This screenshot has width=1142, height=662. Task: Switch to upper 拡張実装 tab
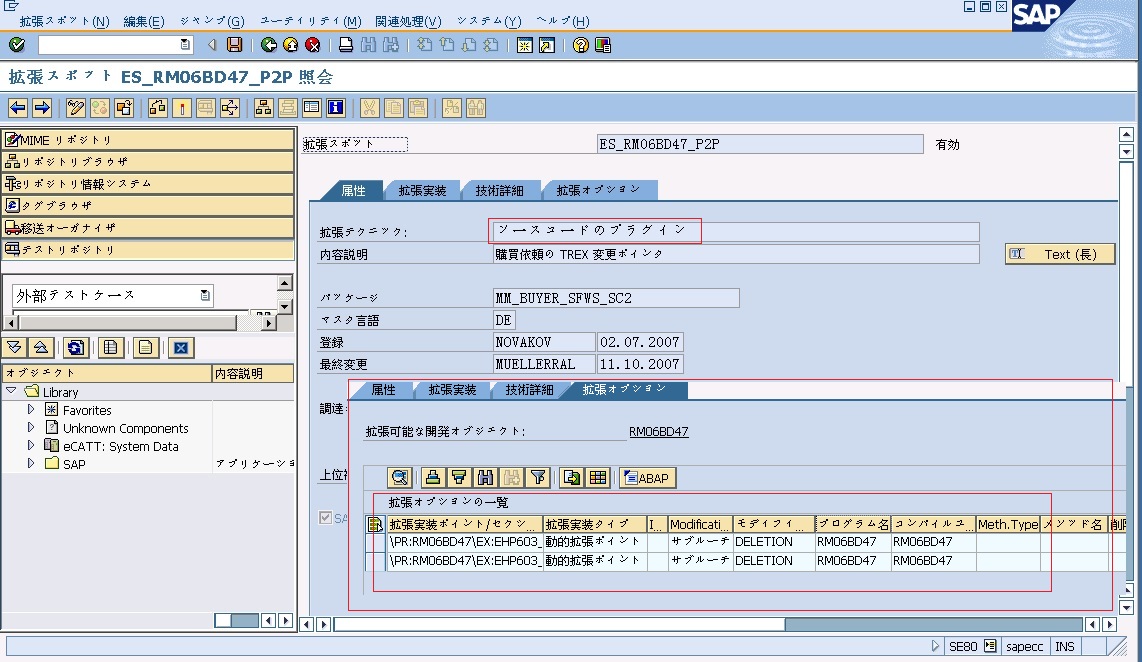tap(422, 190)
